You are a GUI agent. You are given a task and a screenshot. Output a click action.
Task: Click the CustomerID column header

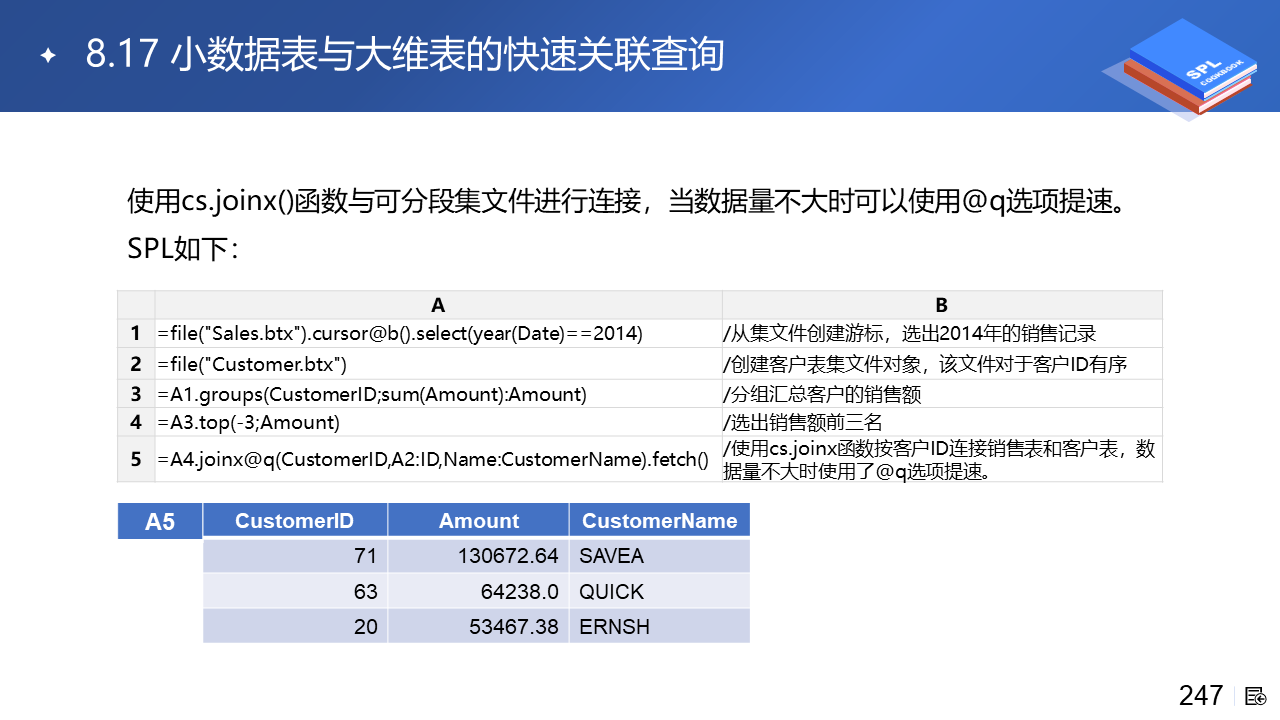295,520
